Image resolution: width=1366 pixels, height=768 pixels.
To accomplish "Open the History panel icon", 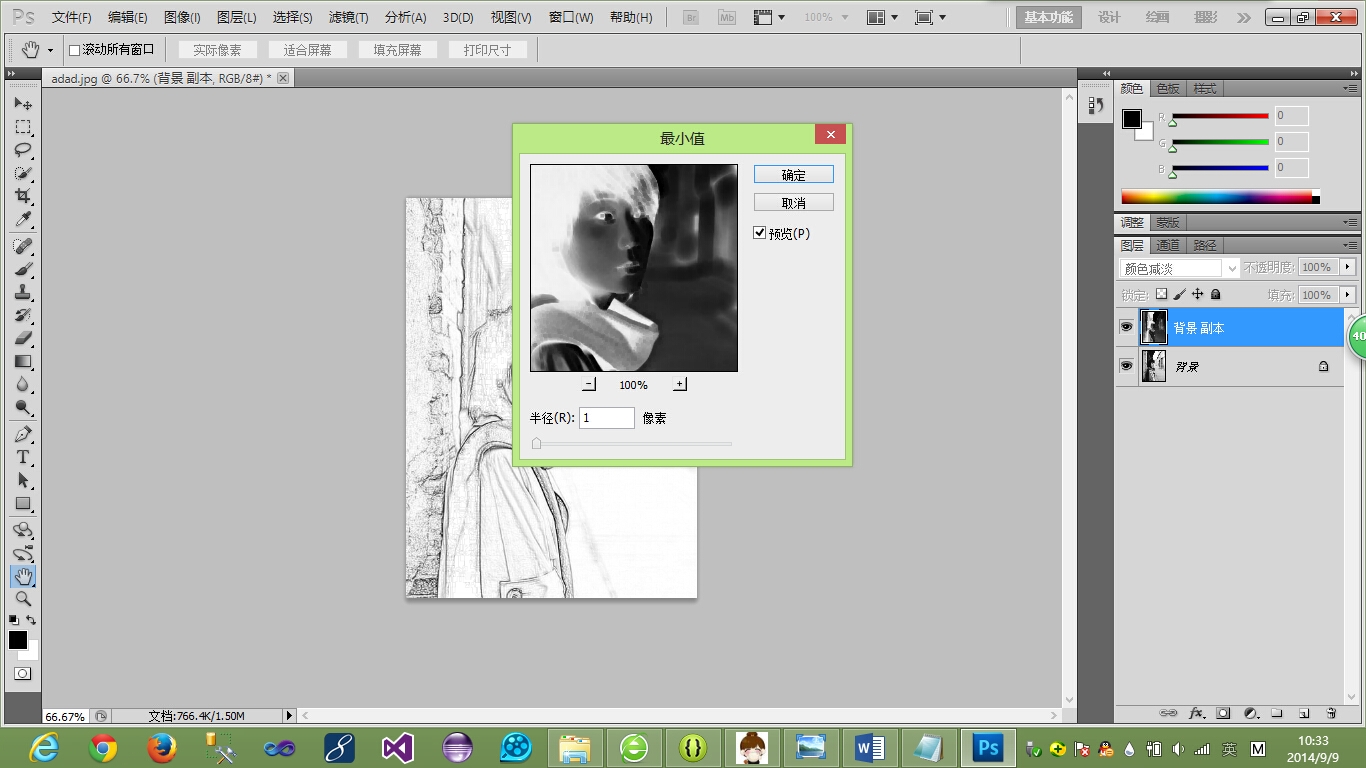I will [1096, 104].
